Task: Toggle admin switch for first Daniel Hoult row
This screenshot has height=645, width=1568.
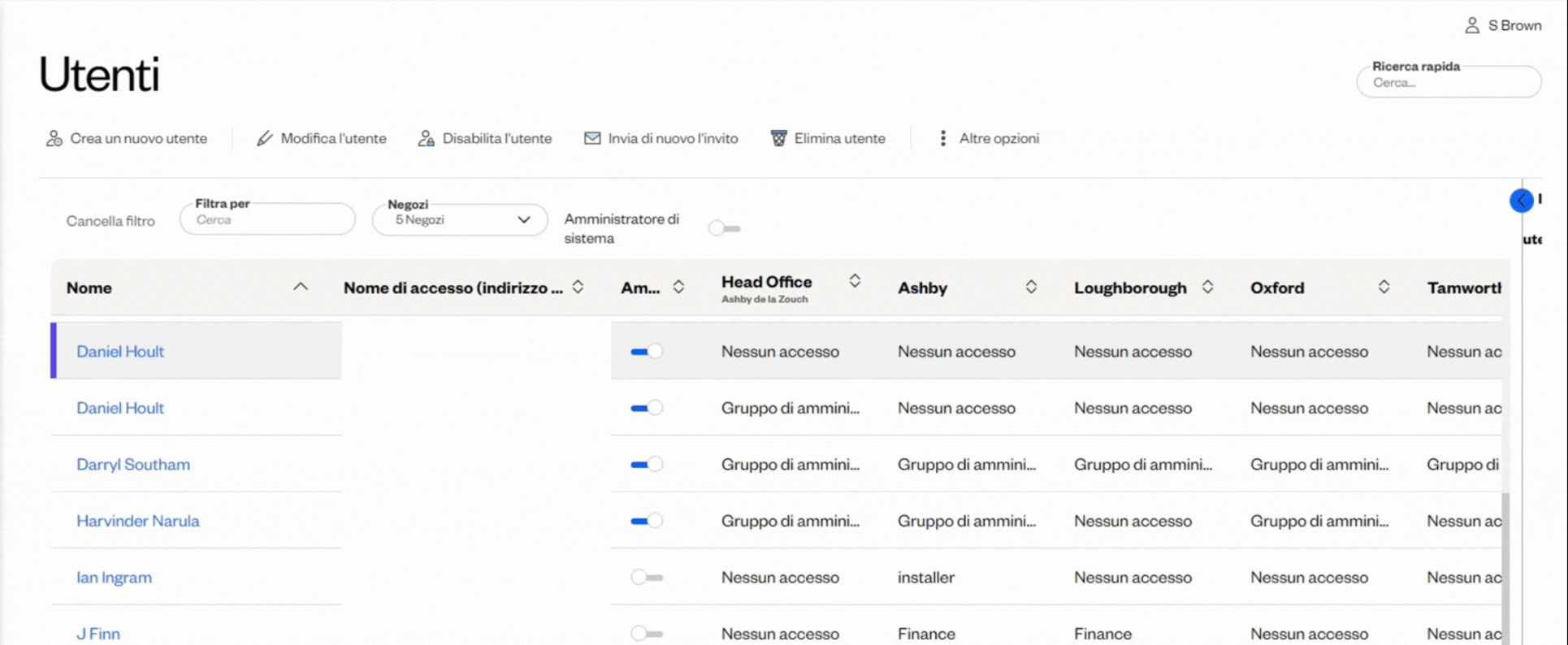Action: point(647,352)
